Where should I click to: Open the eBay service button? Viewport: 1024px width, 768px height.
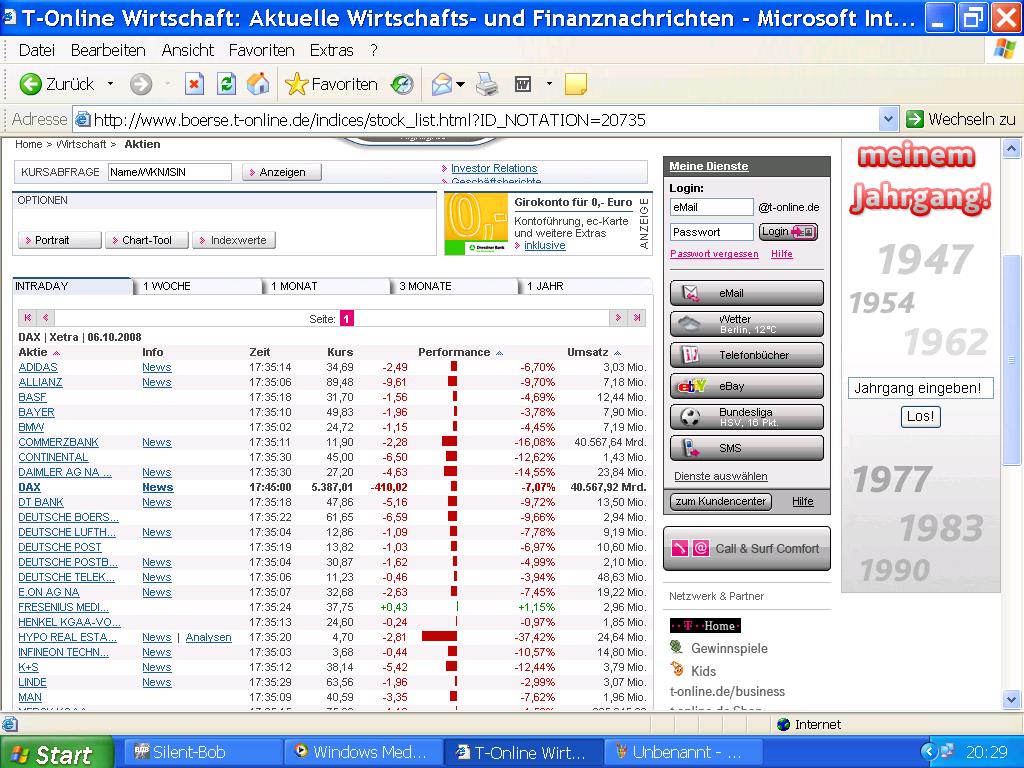[x=746, y=386]
